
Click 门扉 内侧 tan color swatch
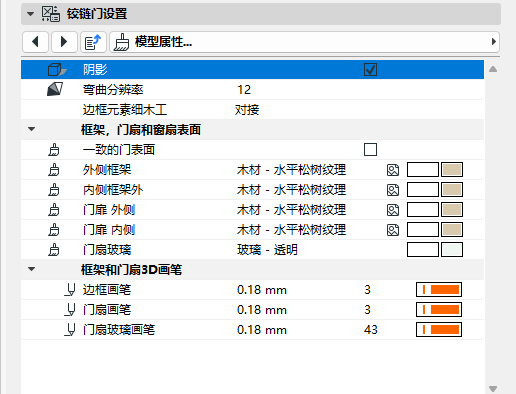click(x=452, y=230)
